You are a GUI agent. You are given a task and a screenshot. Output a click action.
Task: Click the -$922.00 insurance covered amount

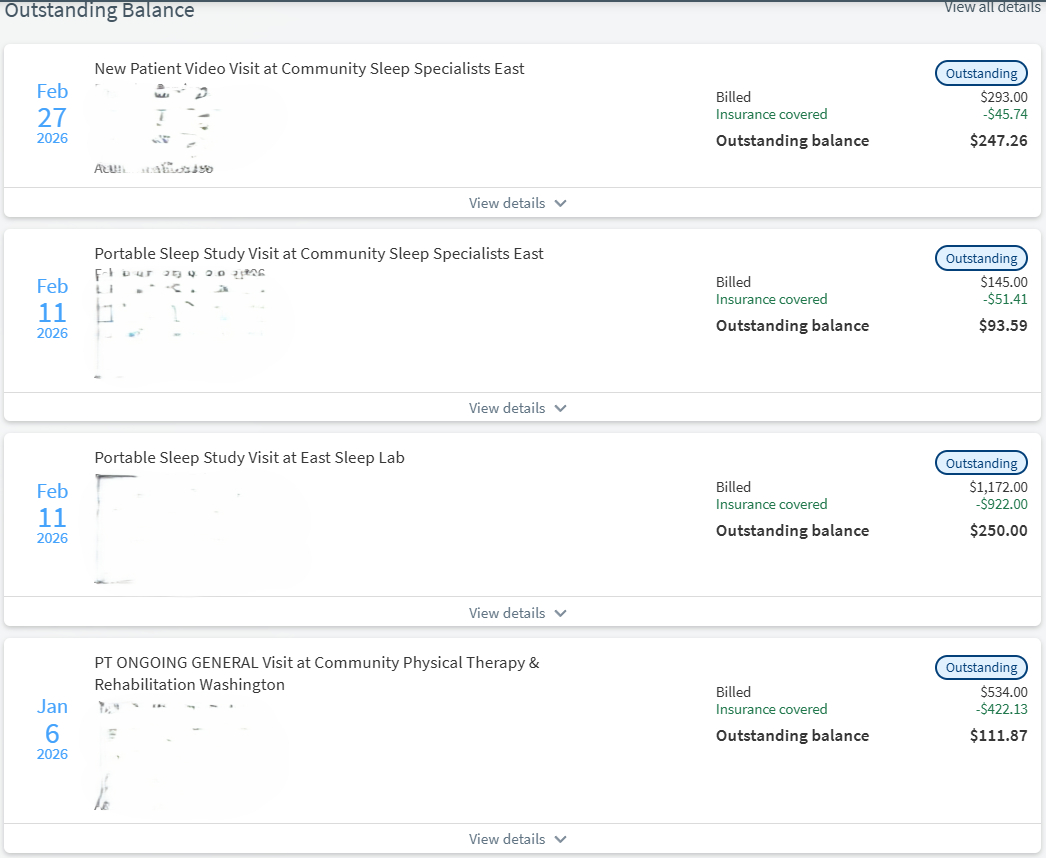[1001, 505]
